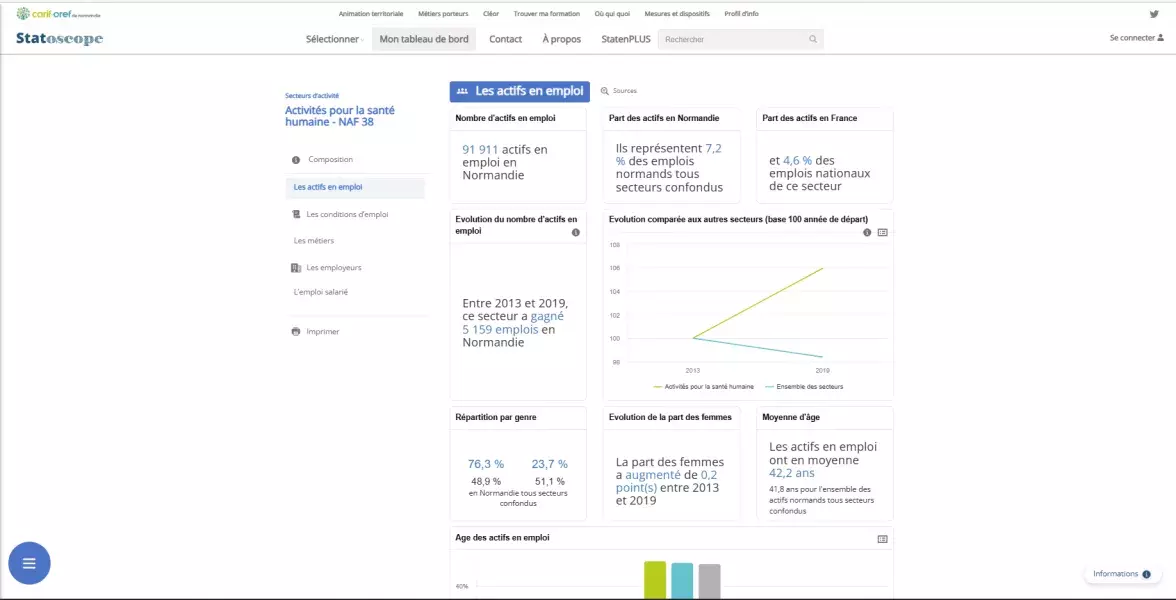Click the green bar in age chart
This screenshot has height=600, width=1176.
click(x=654, y=580)
